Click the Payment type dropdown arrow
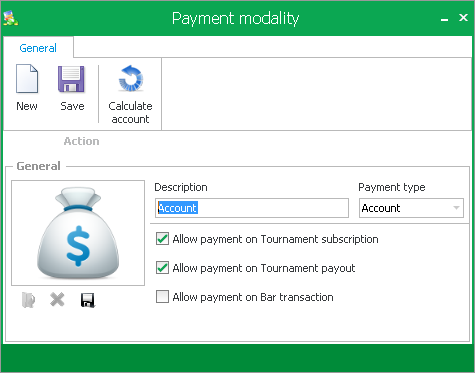Viewport: 475px width, 373px height. coord(456,208)
